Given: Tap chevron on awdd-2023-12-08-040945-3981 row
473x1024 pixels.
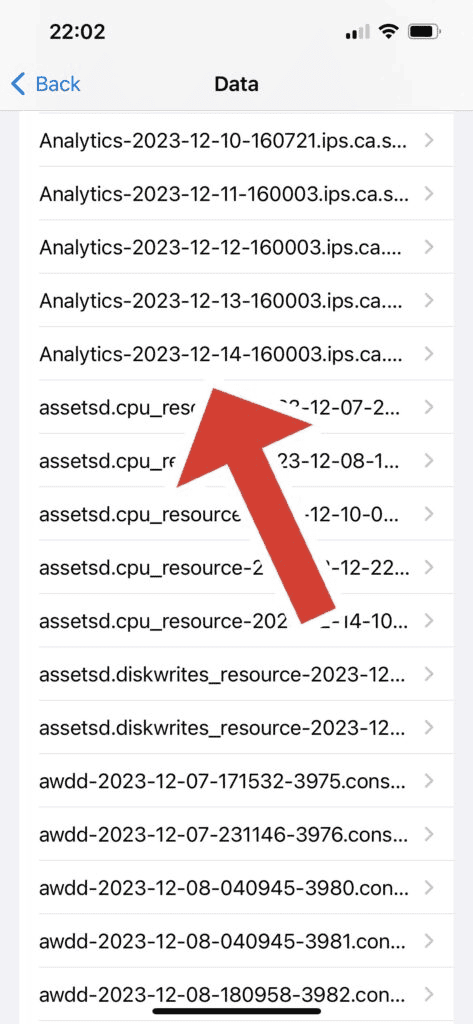Looking at the screenshot, I should 429,942.
